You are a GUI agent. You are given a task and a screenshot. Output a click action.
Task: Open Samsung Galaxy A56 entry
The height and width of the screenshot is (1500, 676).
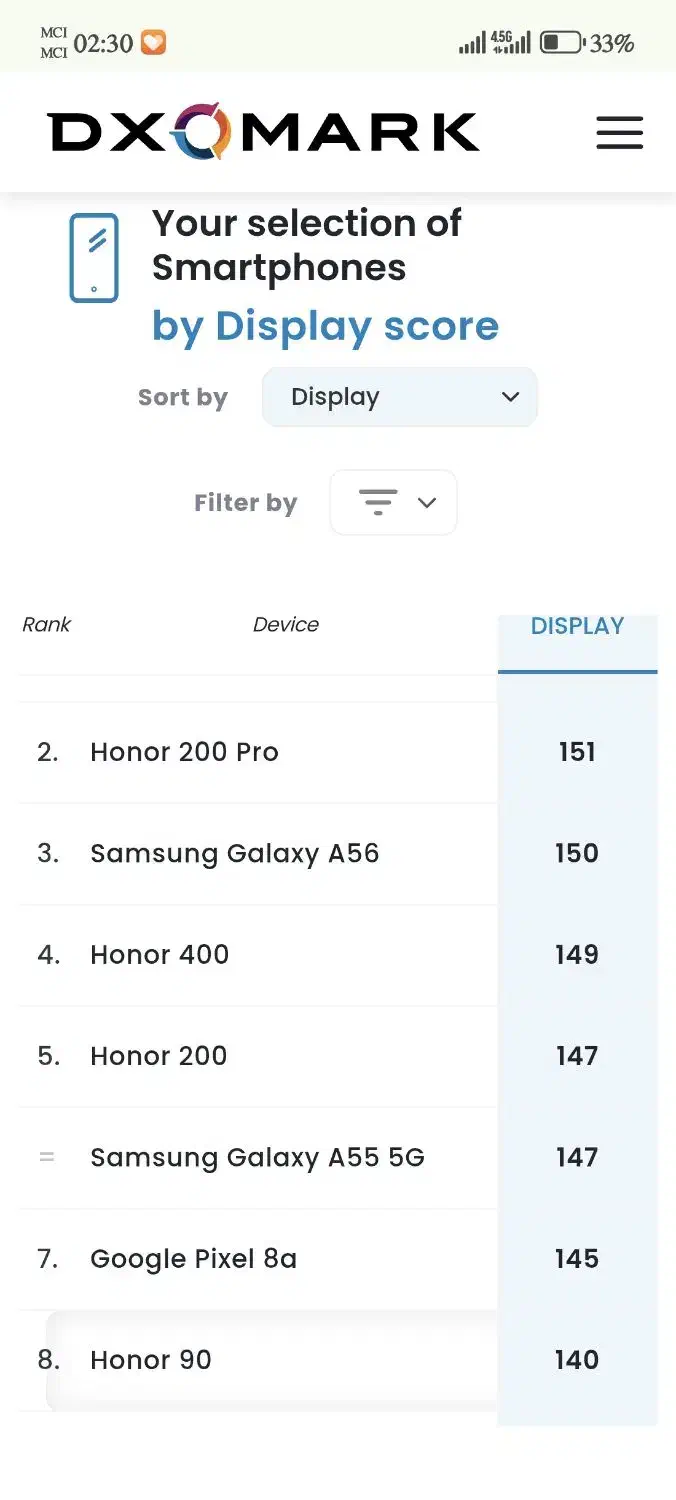tap(235, 853)
